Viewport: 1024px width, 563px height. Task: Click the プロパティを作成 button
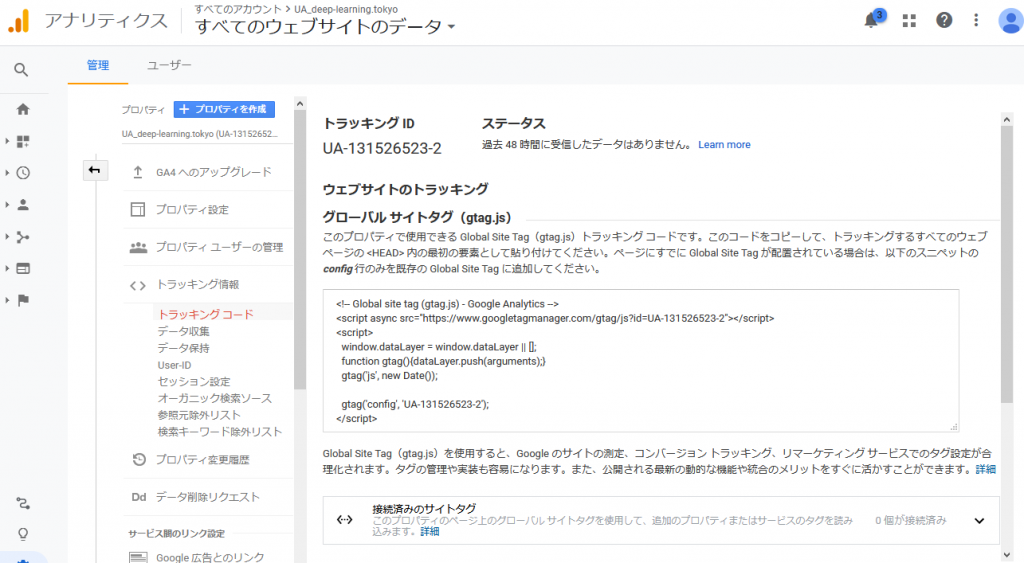coord(224,109)
